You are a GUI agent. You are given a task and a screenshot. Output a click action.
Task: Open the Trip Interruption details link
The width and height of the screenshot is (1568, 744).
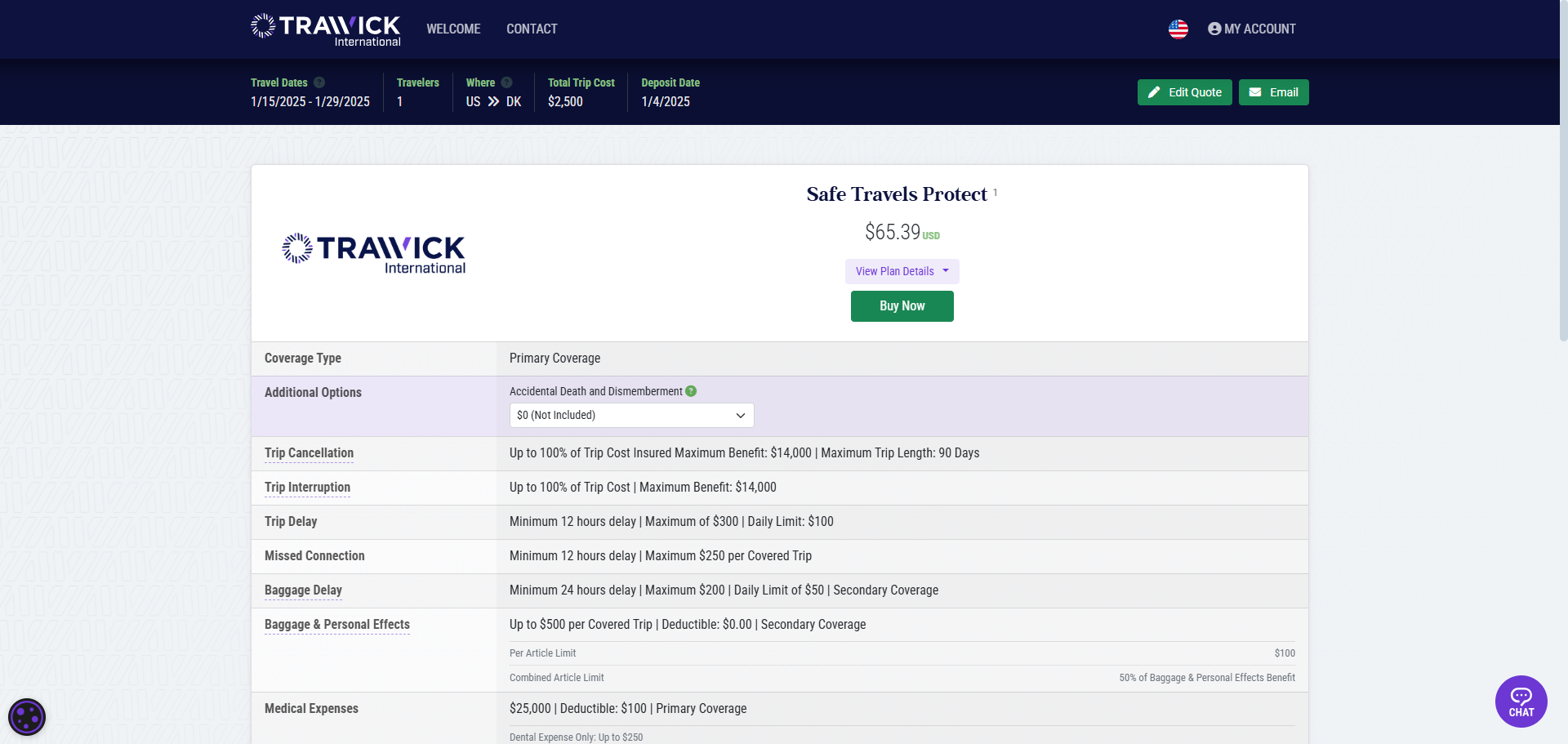(307, 488)
